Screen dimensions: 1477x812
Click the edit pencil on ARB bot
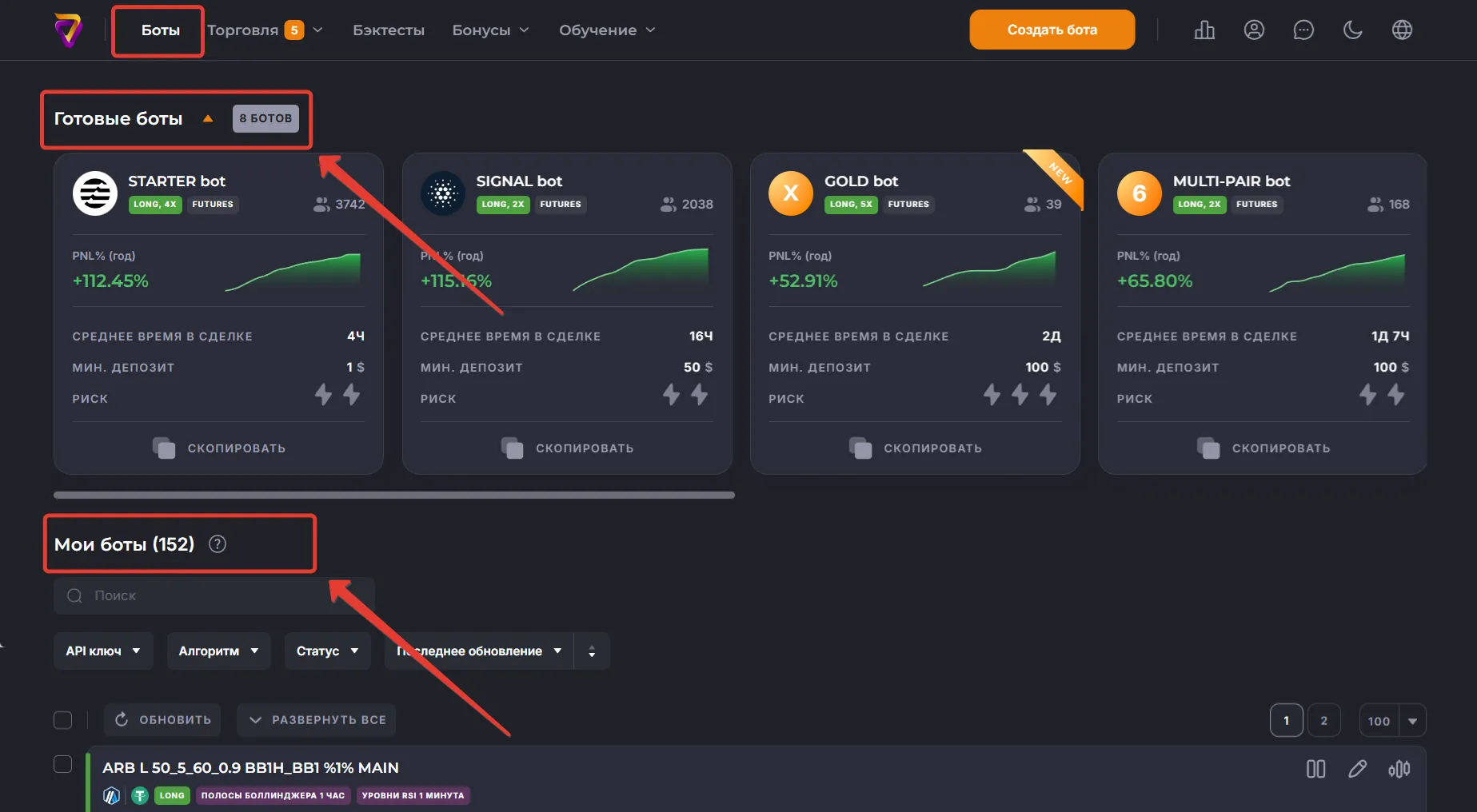[1357, 769]
